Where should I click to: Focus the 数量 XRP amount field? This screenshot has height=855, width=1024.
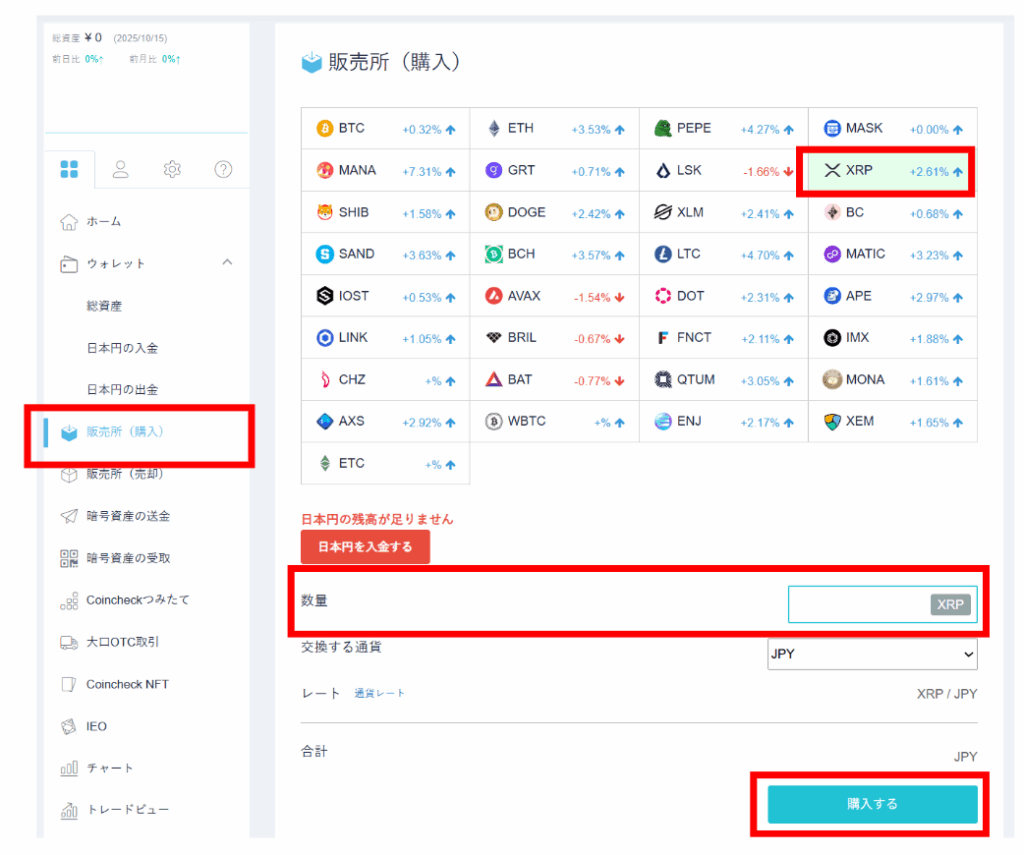[x=858, y=604]
